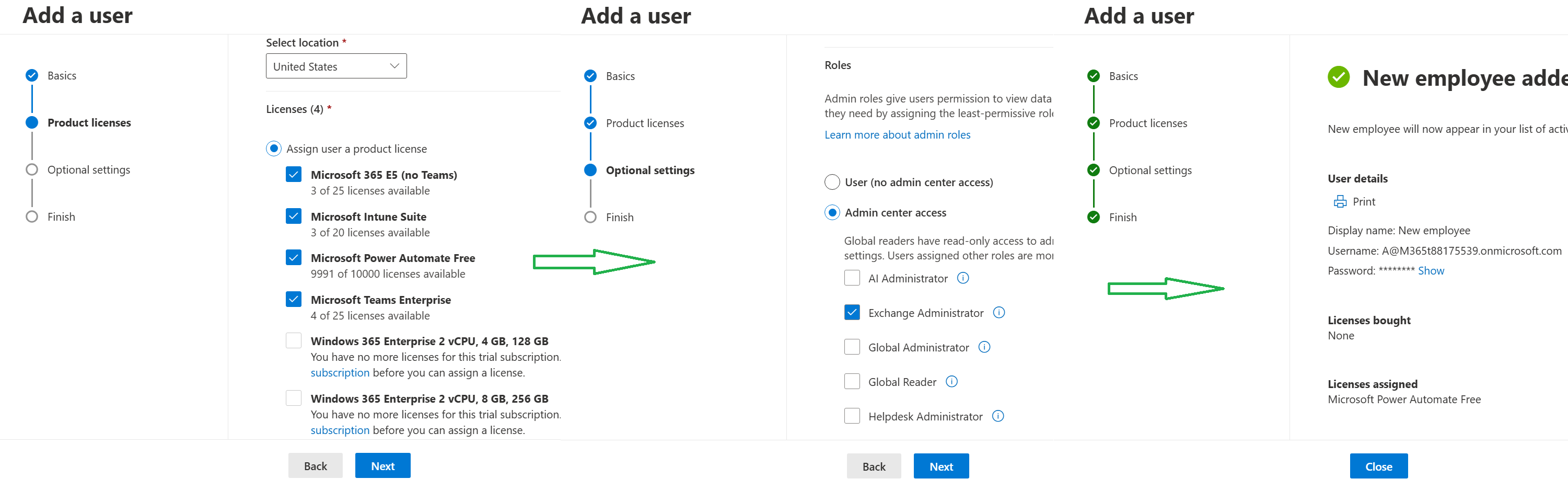The height and width of the screenshot is (490, 1568).
Task: Uncheck Microsoft 365 E5 (no Teams) license
Action: tap(294, 175)
